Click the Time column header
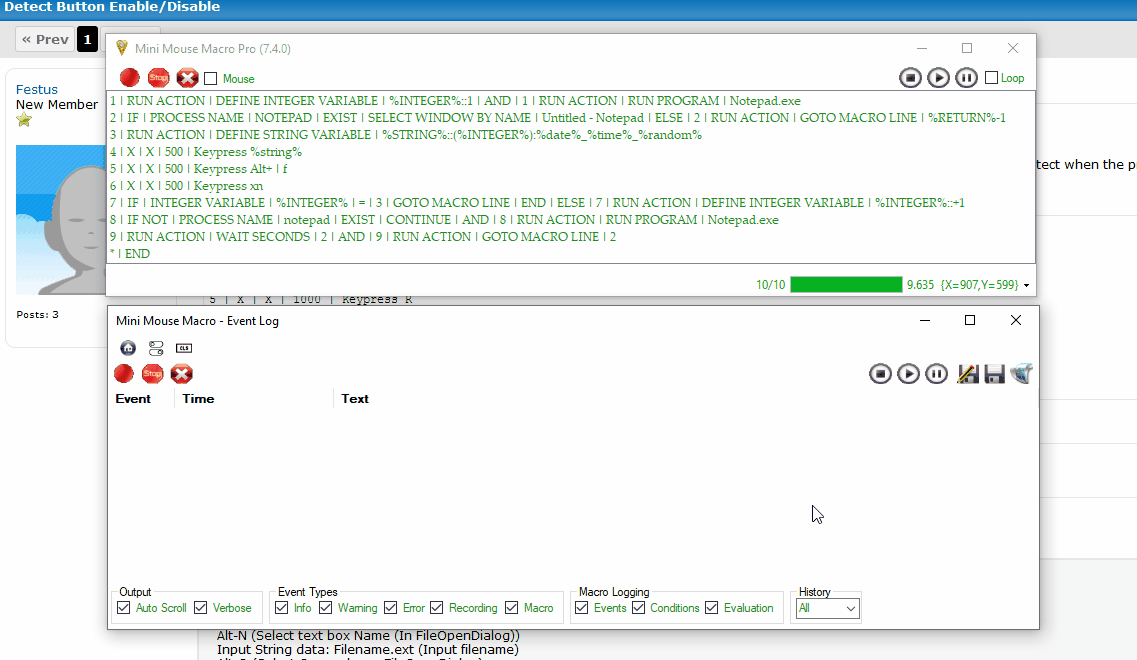The height and width of the screenshot is (660, 1137). [x=198, y=399]
